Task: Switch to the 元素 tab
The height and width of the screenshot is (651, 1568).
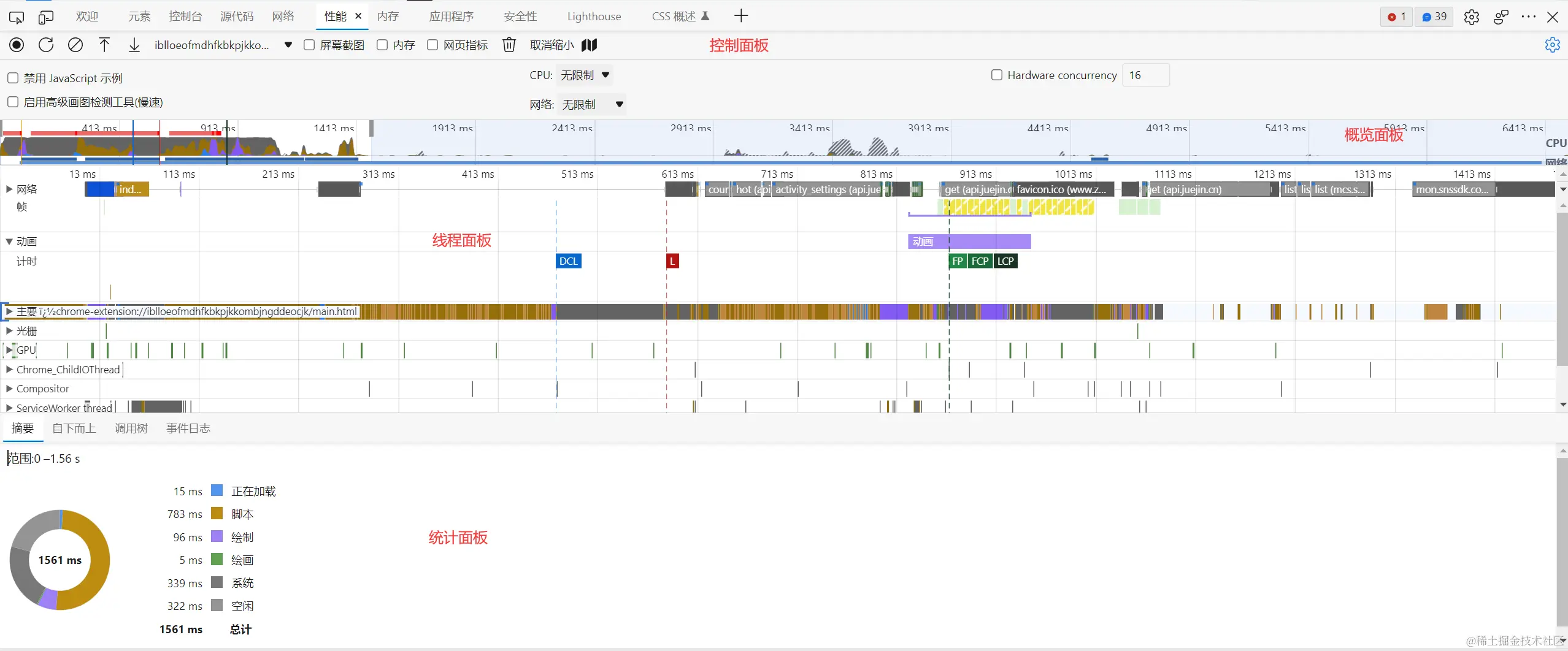Action: [x=139, y=17]
